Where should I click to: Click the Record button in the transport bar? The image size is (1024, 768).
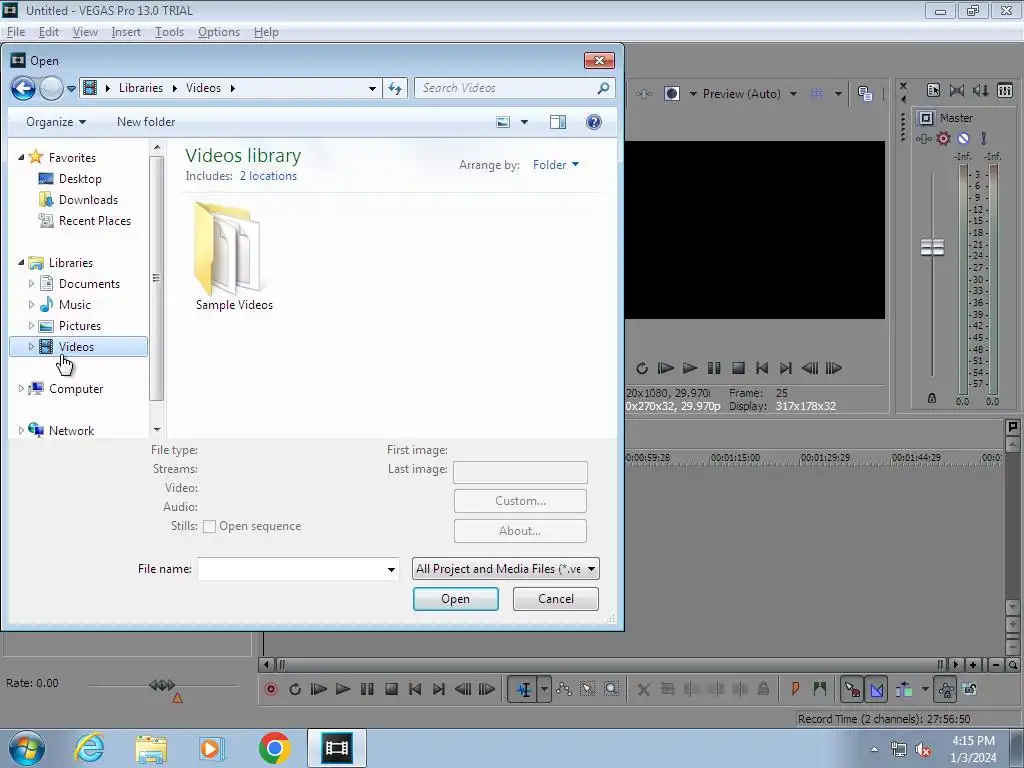[271, 689]
